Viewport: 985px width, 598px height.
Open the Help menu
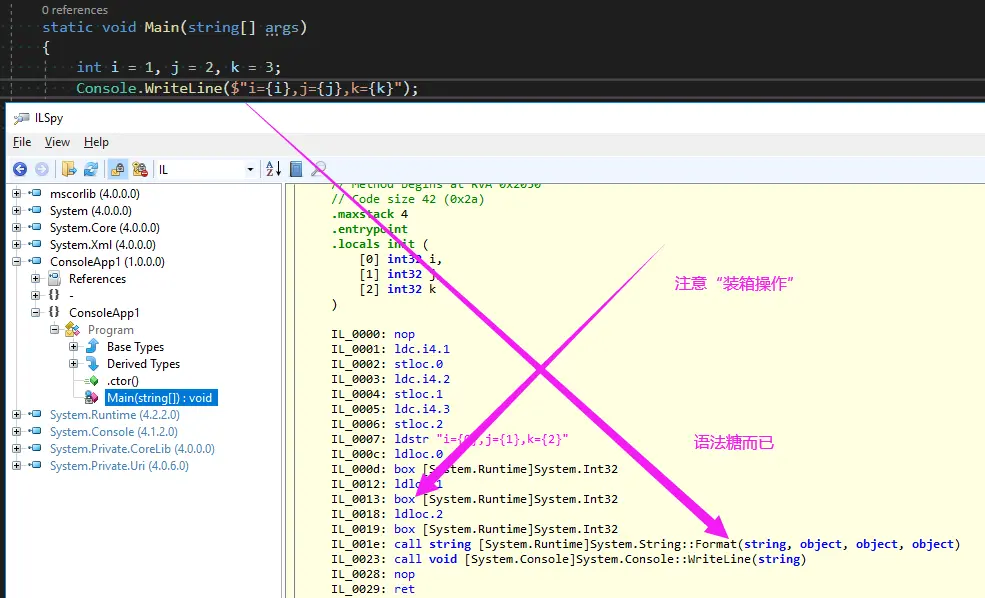coord(96,142)
